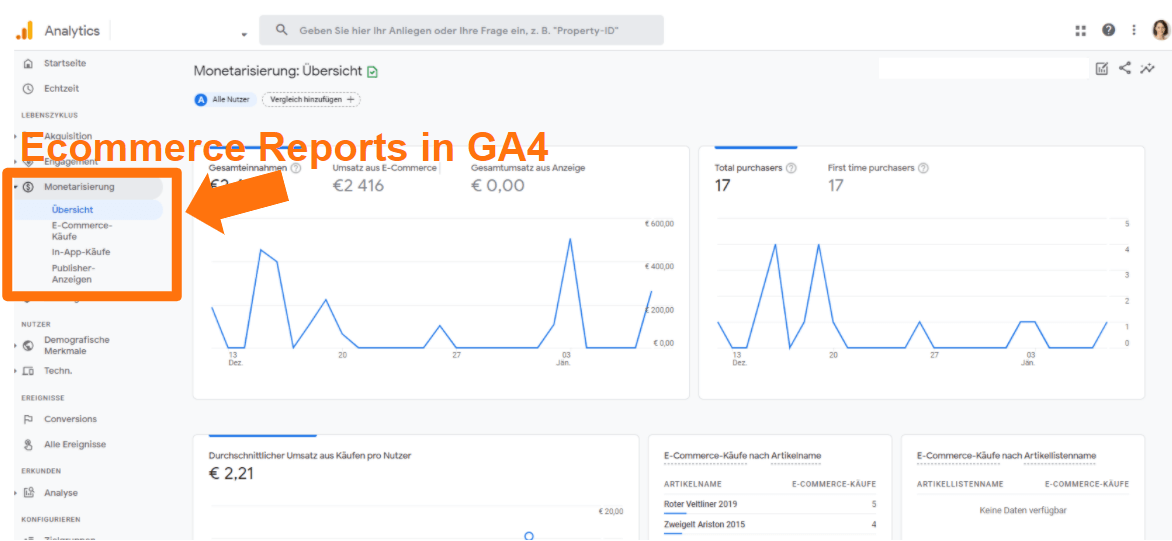
Task: Click the Alle Ereignisse touch icon
Action: point(28,445)
